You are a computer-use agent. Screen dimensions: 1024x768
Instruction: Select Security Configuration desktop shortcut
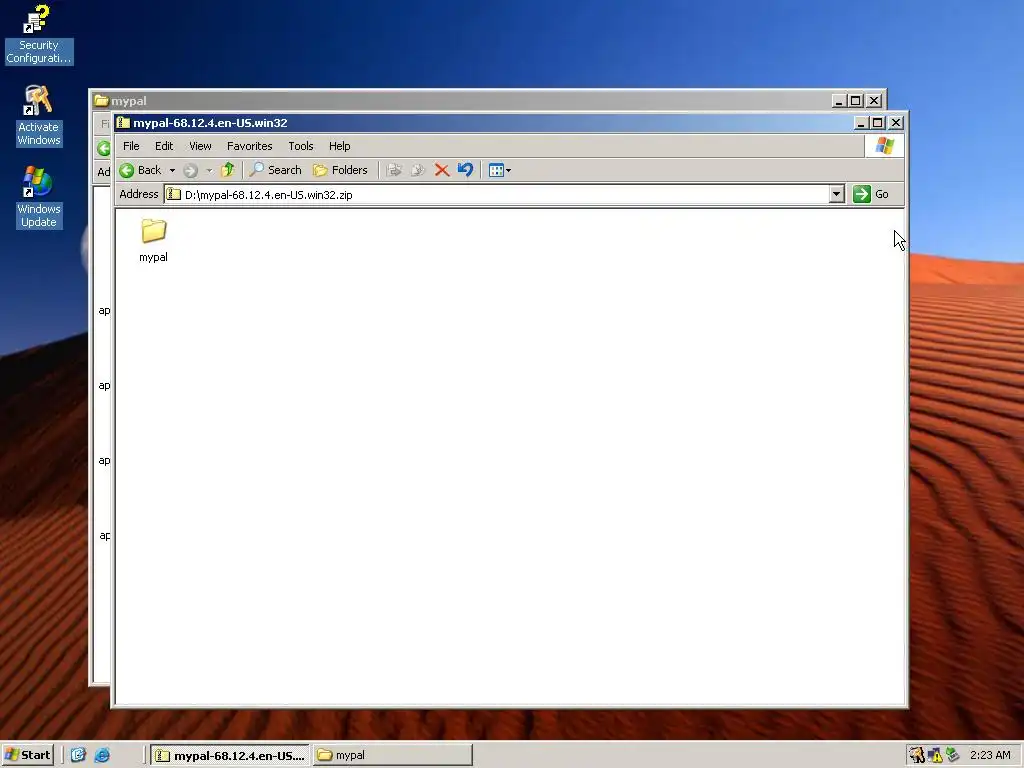pos(39,35)
